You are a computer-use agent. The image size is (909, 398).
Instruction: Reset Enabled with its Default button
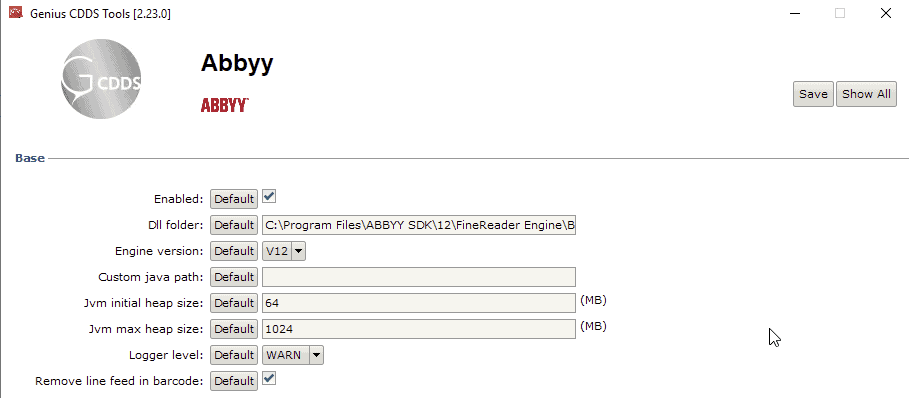pos(234,199)
